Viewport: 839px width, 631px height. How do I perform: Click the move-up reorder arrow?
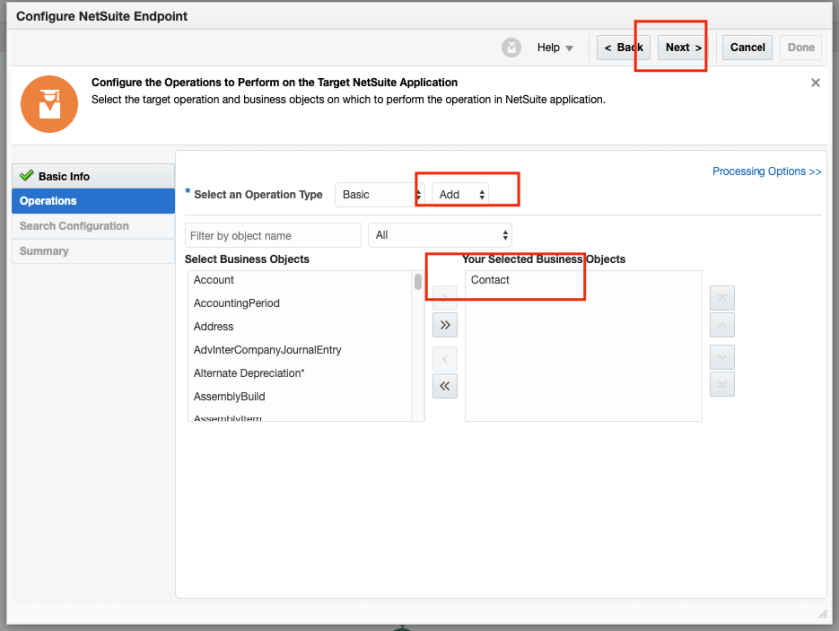tap(722, 324)
